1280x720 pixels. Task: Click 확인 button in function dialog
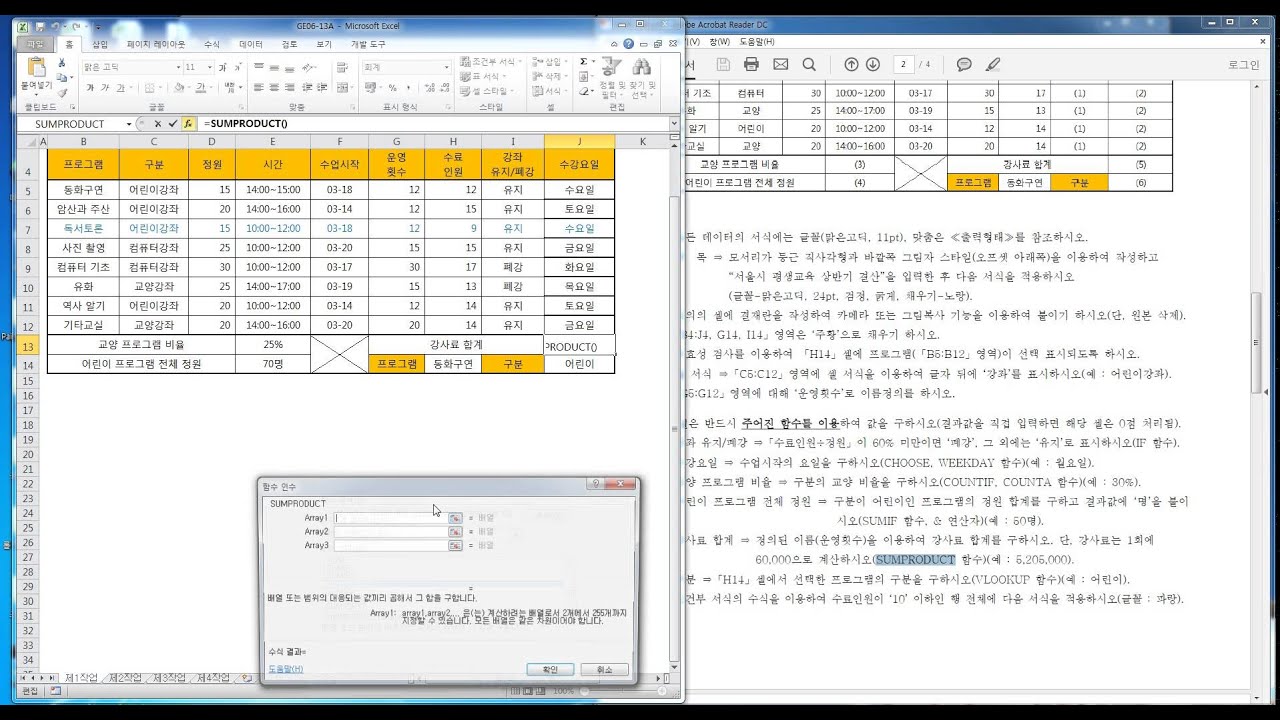pyautogui.click(x=551, y=669)
